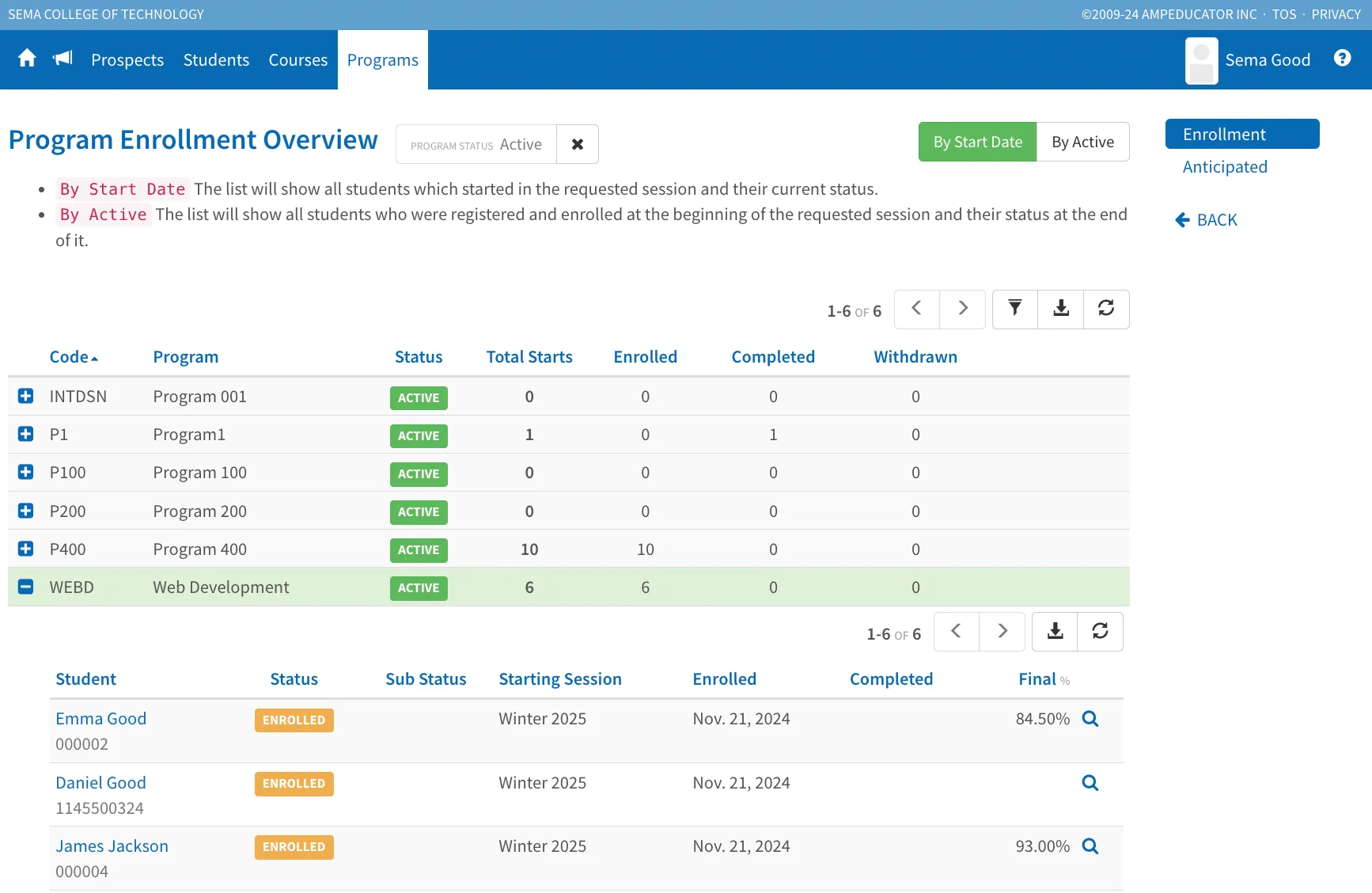Select Enrollment in the side menu
This screenshot has width=1372, height=893.
click(x=1242, y=134)
